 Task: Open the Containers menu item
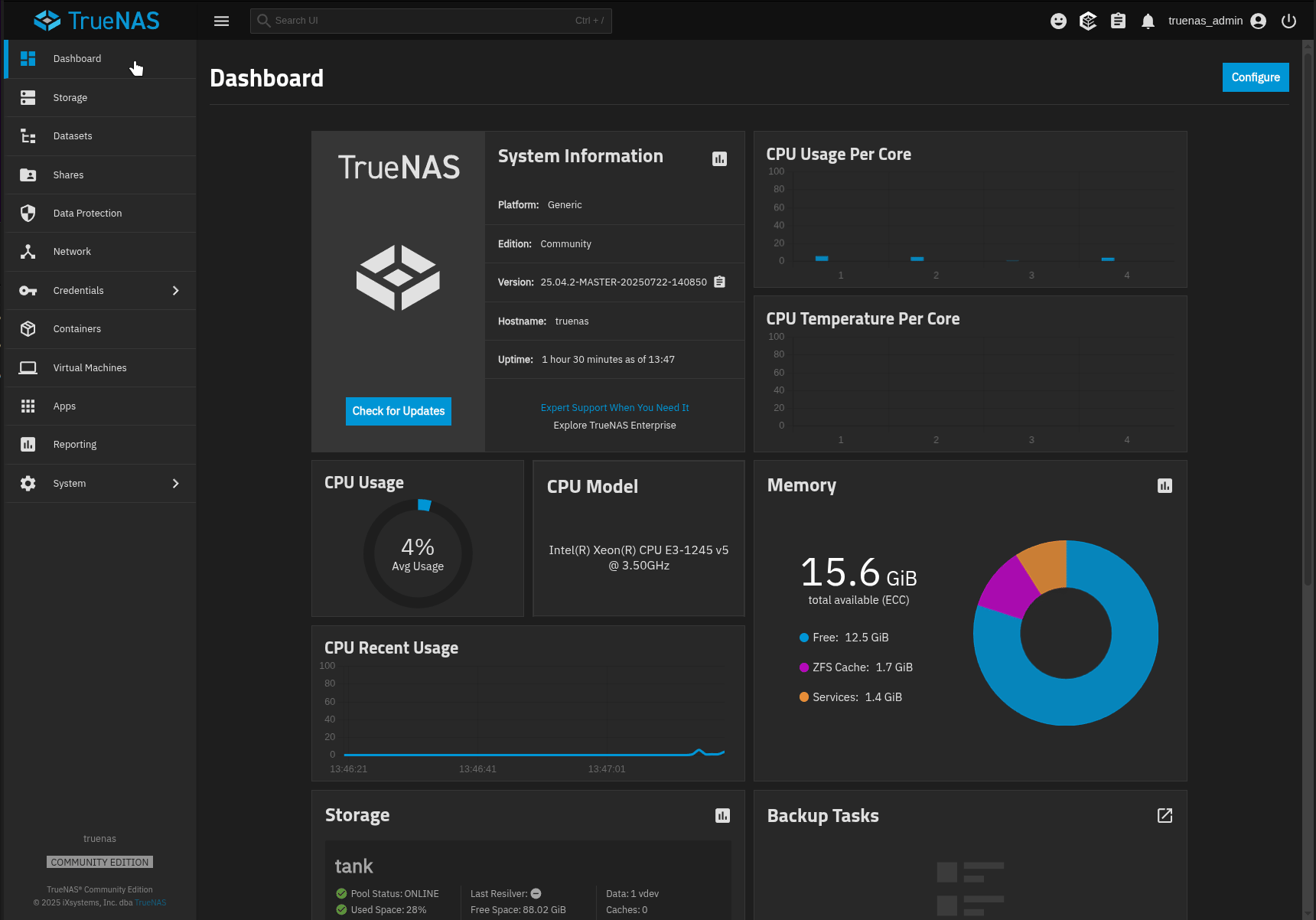click(x=100, y=329)
